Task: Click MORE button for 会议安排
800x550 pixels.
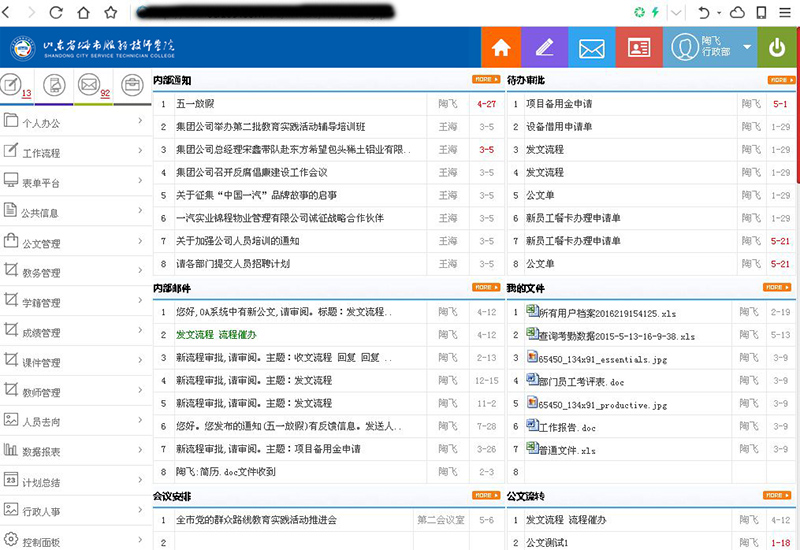Action: click(x=486, y=495)
